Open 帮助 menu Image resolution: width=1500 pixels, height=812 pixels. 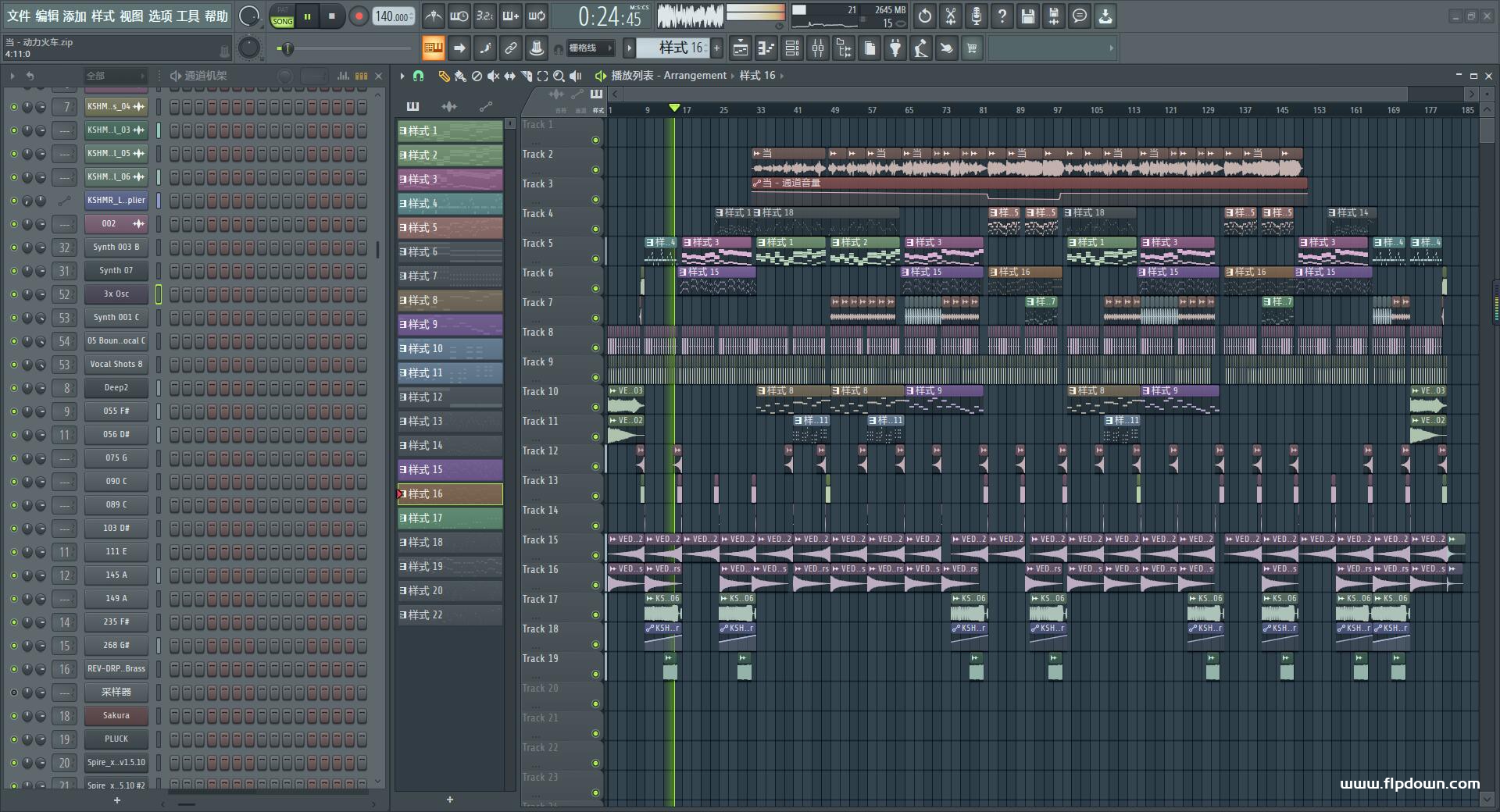[216, 16]
